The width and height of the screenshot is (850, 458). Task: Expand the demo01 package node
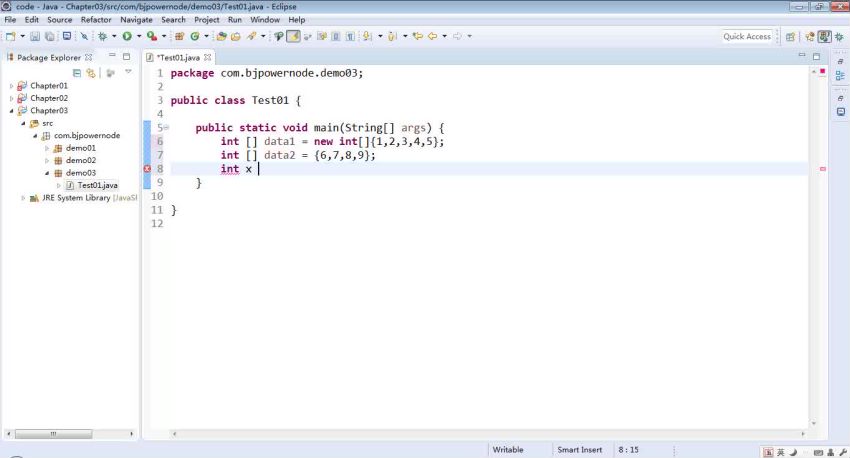46,148
